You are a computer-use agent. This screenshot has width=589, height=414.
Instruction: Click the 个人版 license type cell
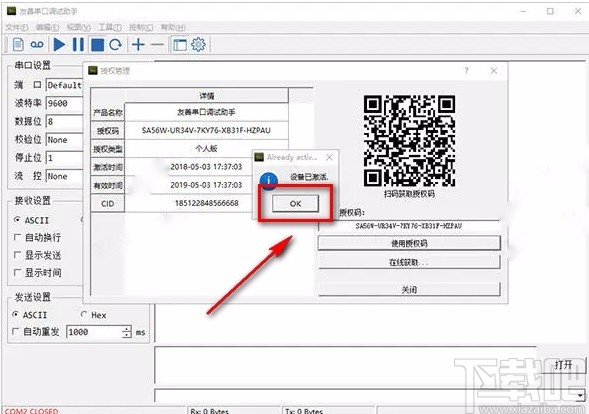tap(206, 148)
